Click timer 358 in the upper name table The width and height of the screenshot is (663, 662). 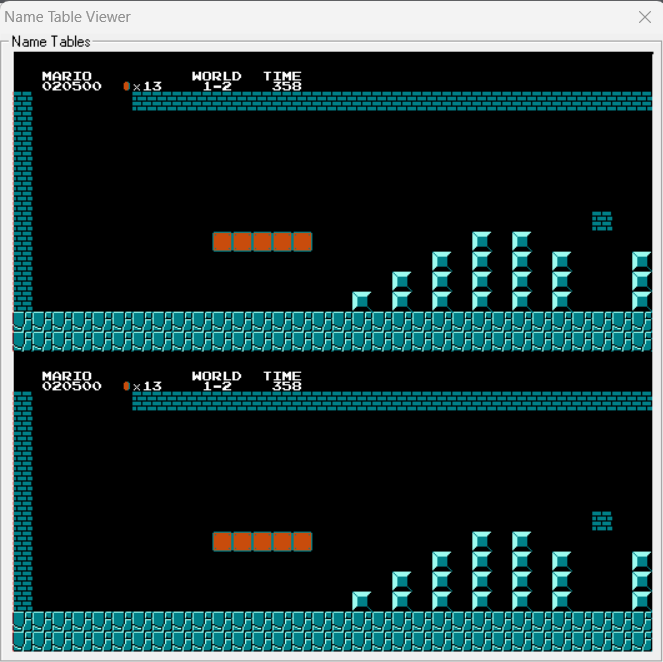[x=287, y=86]
